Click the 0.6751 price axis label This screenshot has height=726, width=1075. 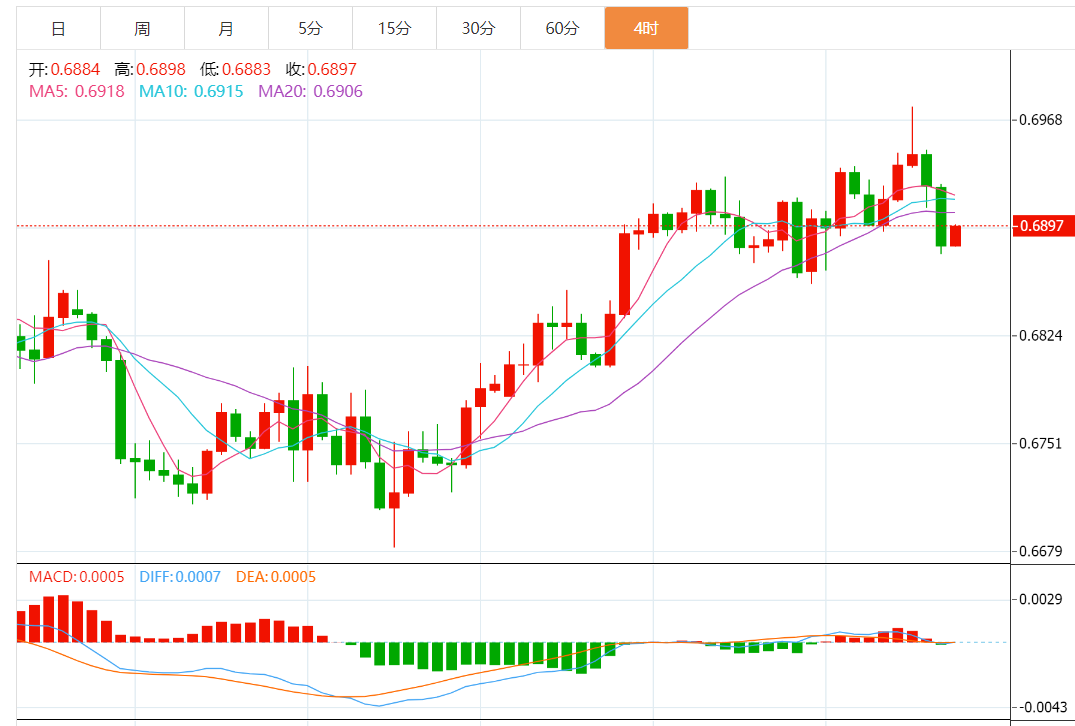point(1041,444)
